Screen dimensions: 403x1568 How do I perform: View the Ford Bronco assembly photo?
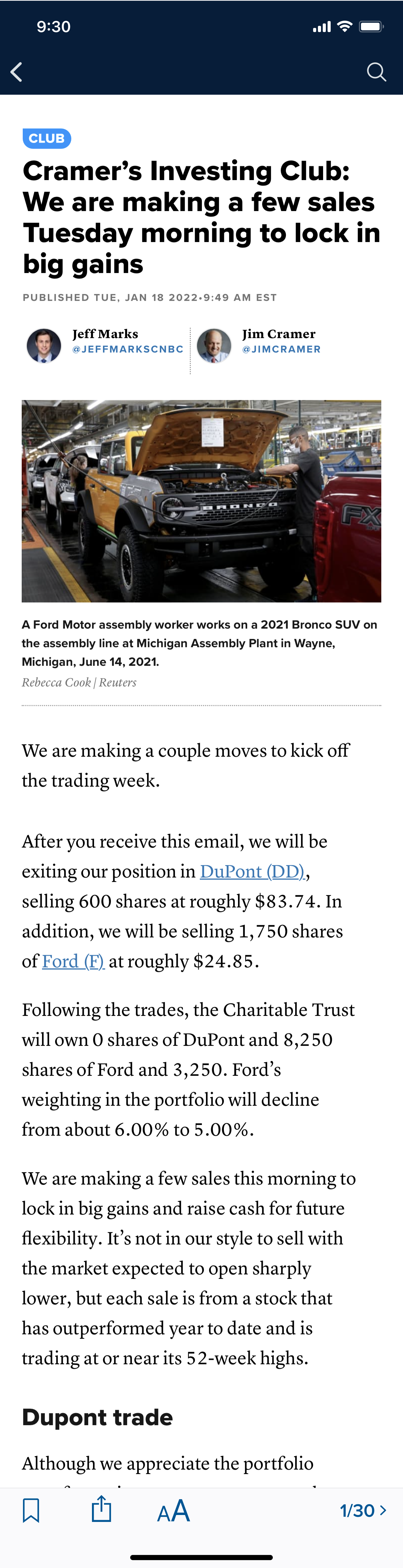(x=201, y=500)
